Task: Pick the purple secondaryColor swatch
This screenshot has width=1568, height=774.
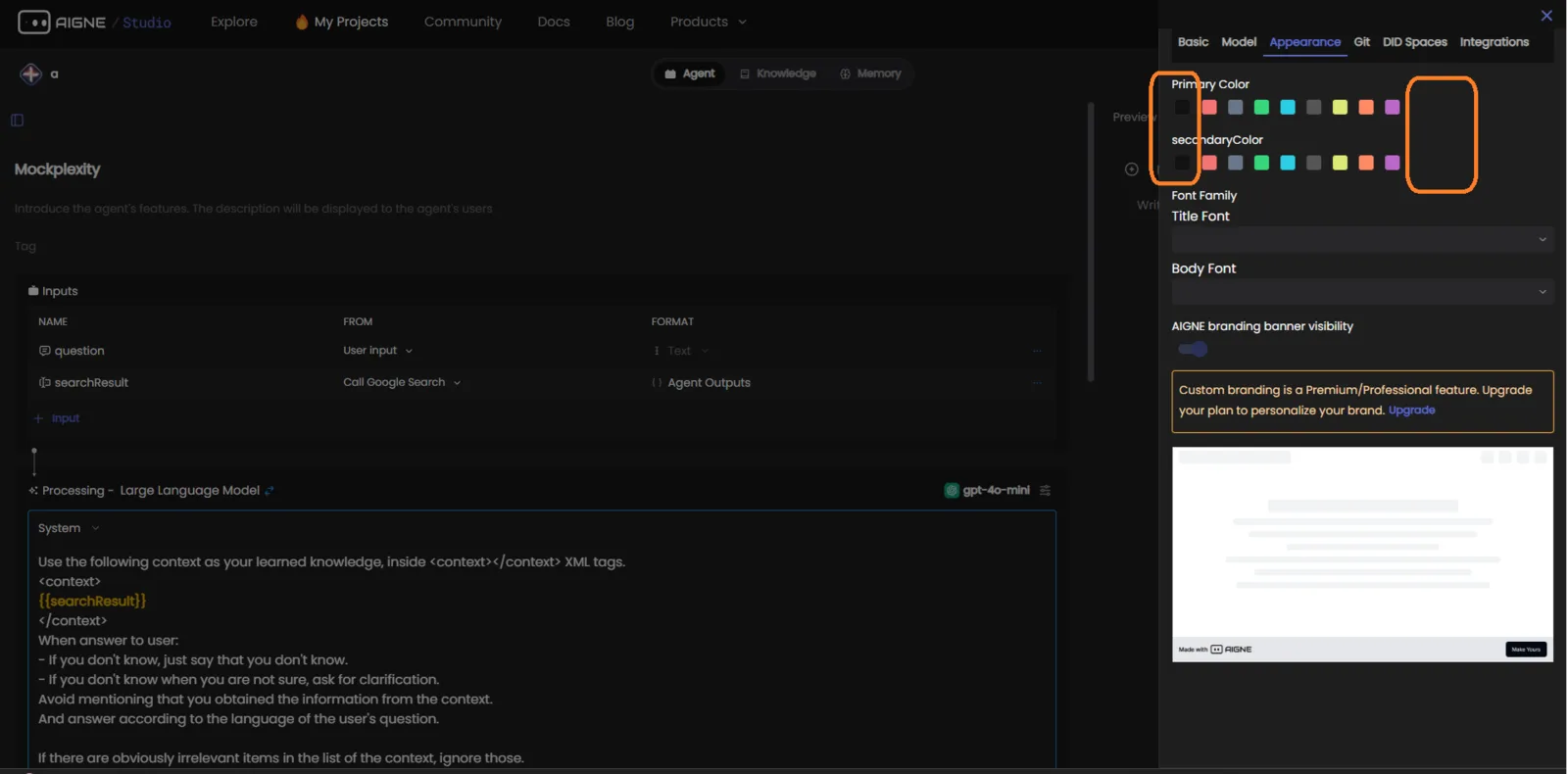Action: tap(1393, 163)
